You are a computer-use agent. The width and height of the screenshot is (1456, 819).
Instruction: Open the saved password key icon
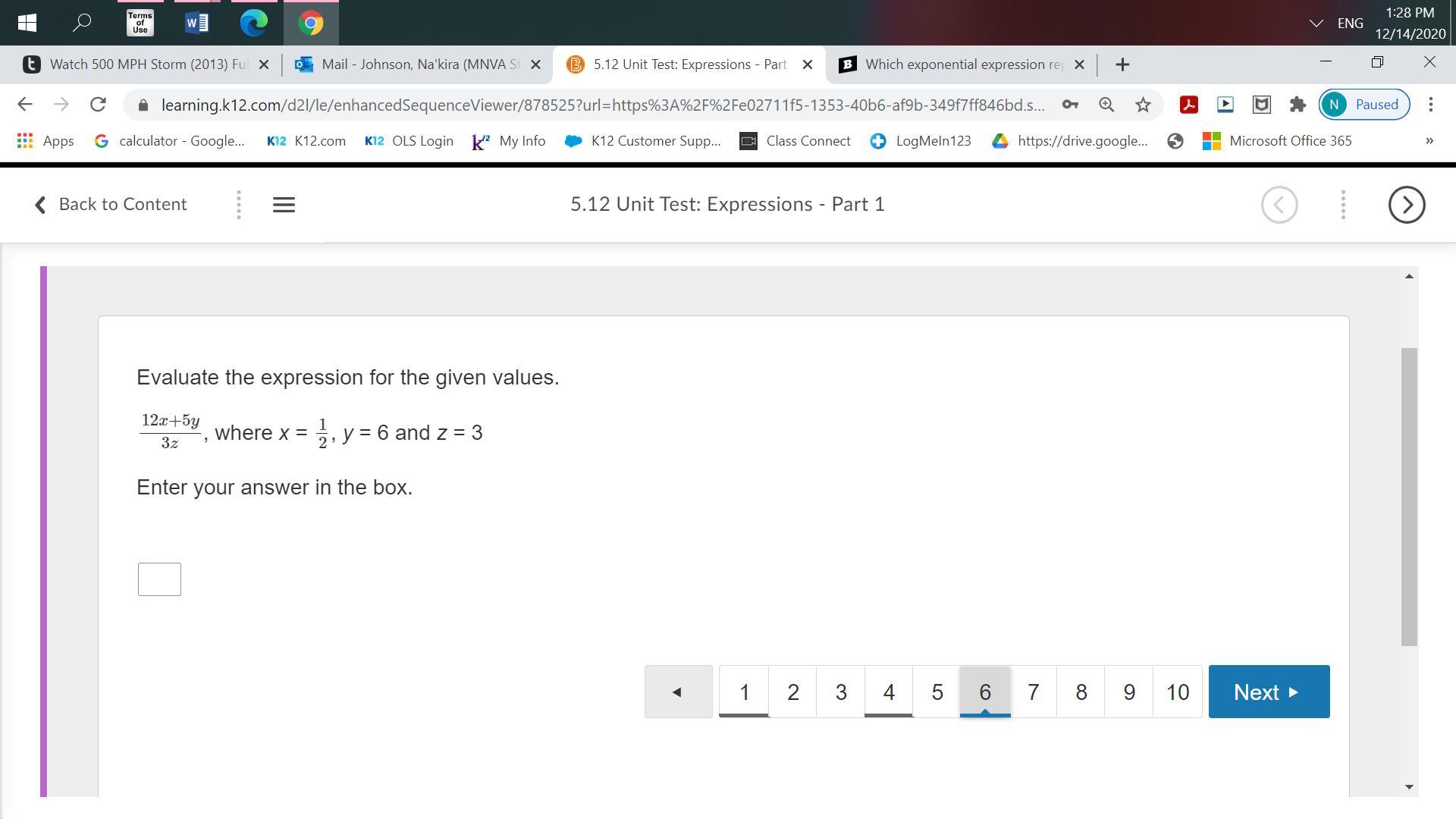(1070, 105)
